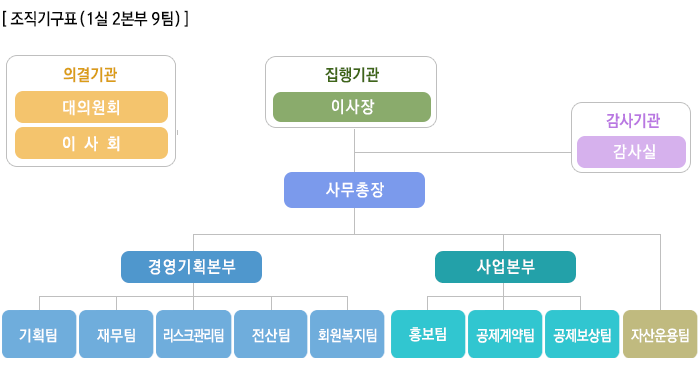
Task: Click the 이사장 green box
Action: (x=352, y=107)
